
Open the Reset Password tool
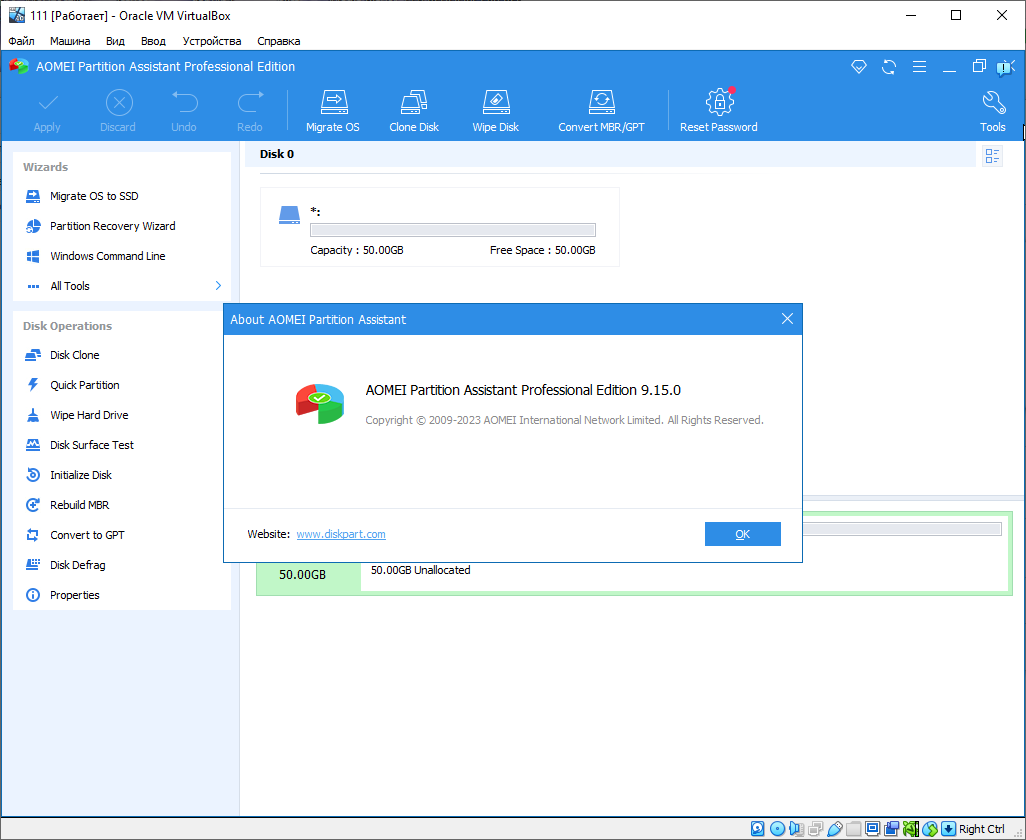718,108
